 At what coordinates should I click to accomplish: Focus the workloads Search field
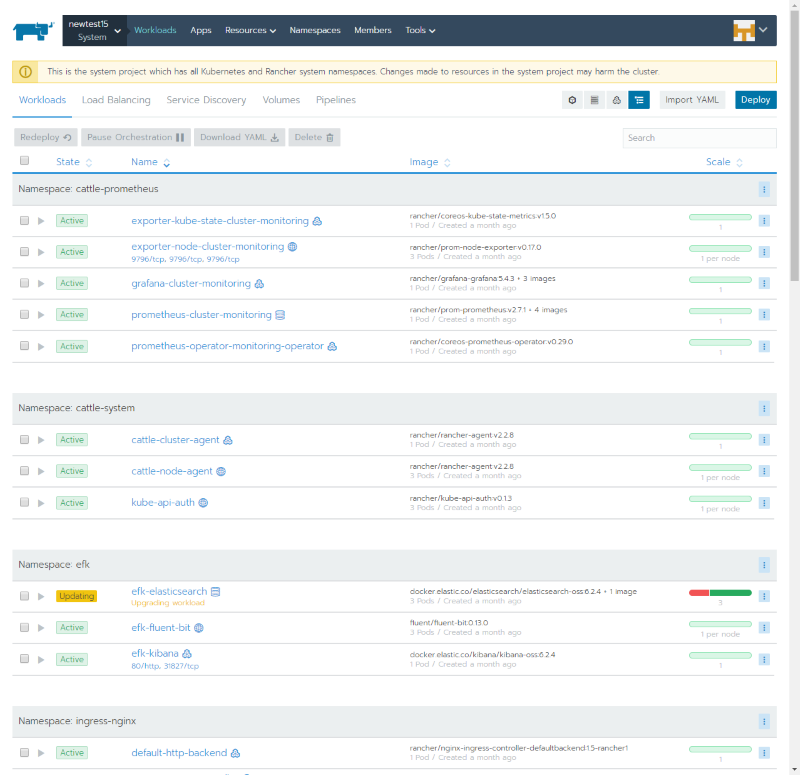(699, 138)
